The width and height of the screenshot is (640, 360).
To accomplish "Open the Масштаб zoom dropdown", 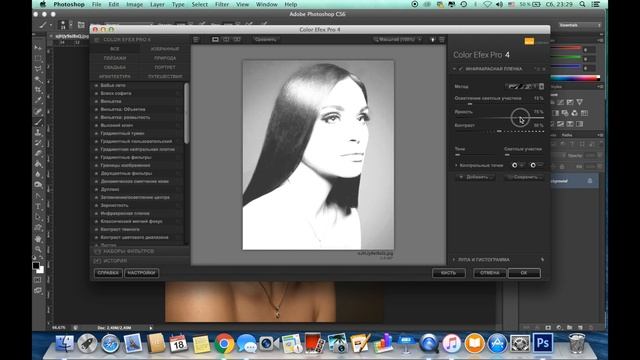I will (x=397, y=40).
